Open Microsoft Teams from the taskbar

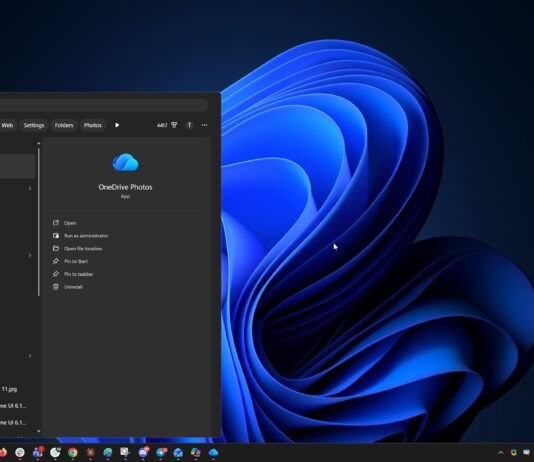[37, 452]
